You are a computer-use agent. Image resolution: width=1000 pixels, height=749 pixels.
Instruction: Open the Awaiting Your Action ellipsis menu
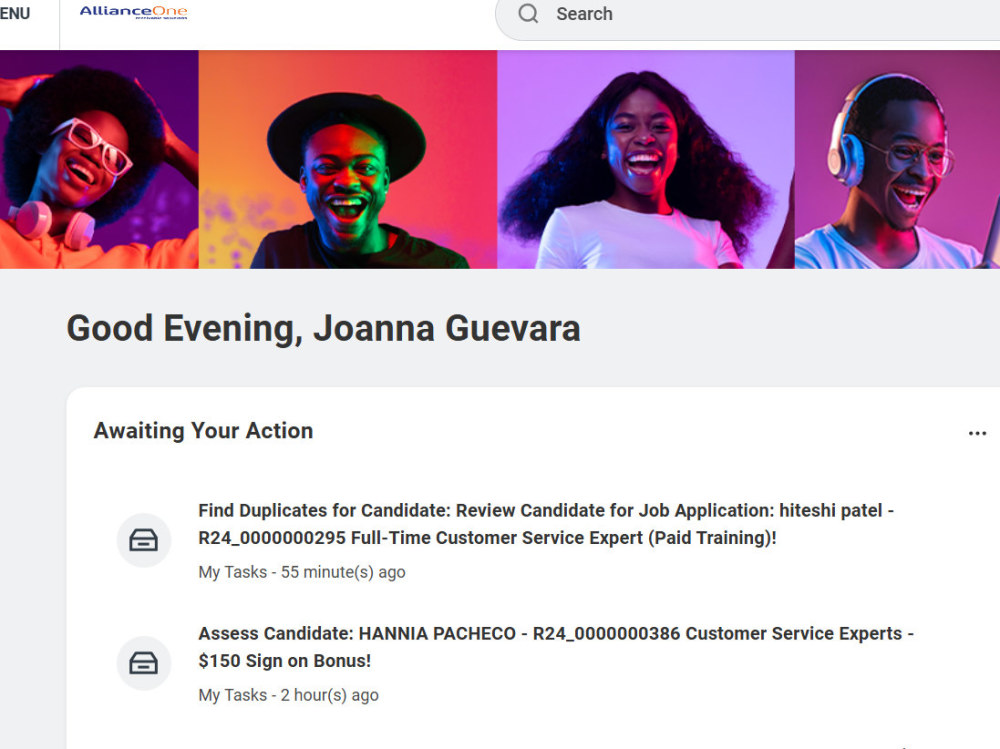tap(977, 433)
